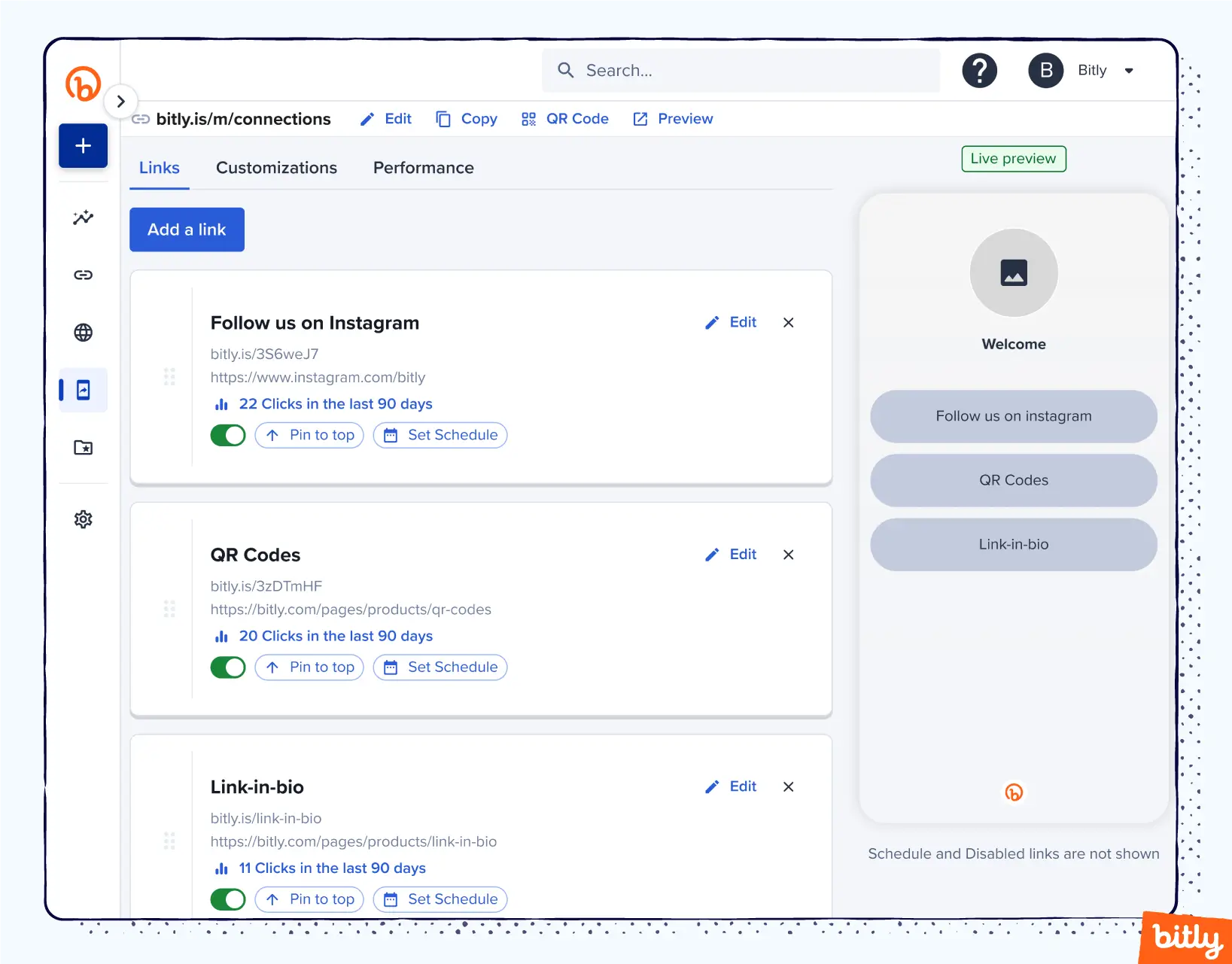Screen dimensions: 1232x964
Task: View 22 Clicks in the last 90 days
Action: (x=335, y=404)
